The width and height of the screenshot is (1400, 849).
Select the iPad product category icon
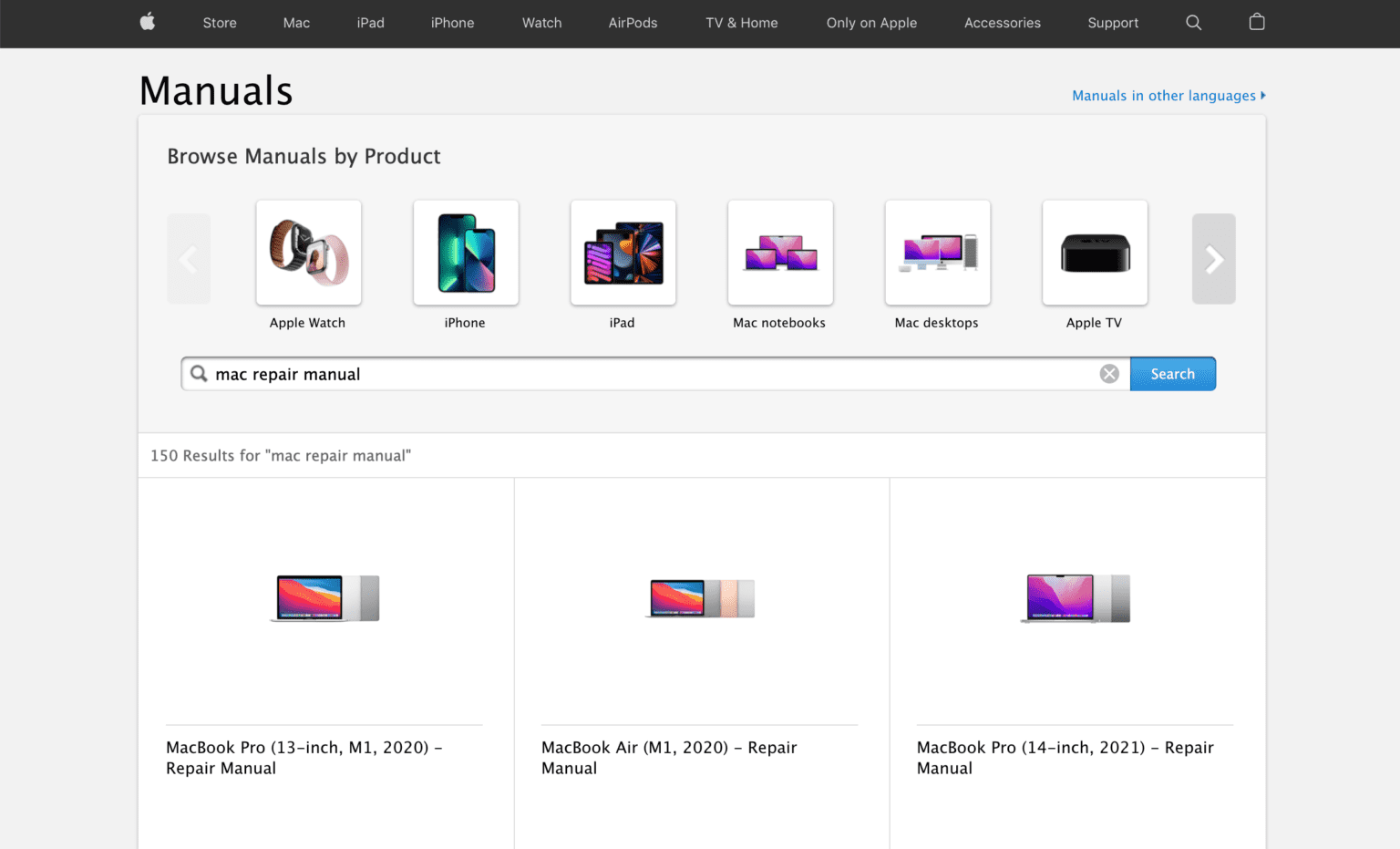[x=623, y=253]
